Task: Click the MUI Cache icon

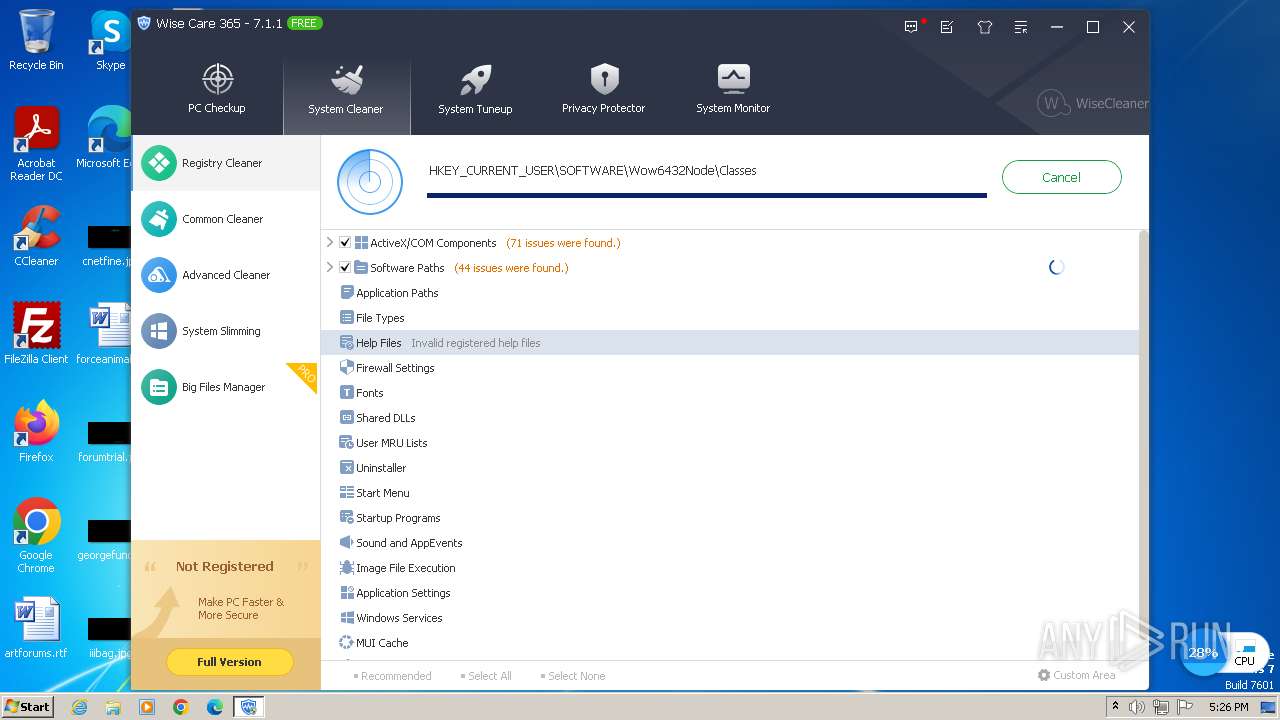Action: pos(347,642)
